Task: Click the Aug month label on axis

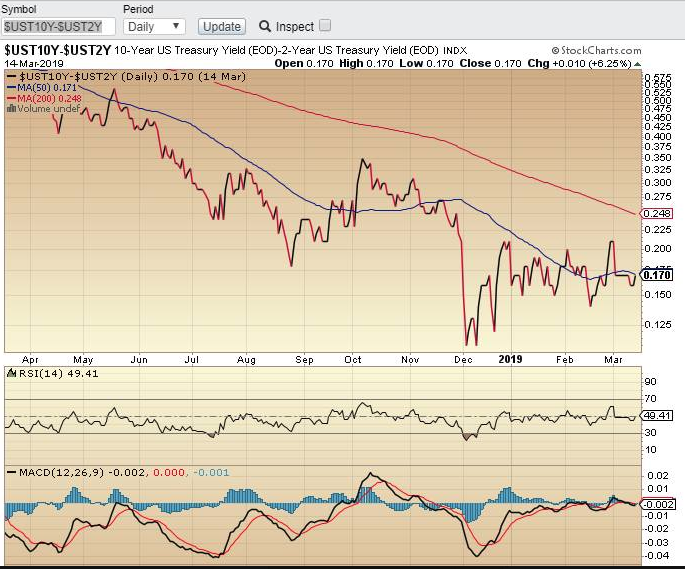Action: pyautogui.click(x=246, y=360)
